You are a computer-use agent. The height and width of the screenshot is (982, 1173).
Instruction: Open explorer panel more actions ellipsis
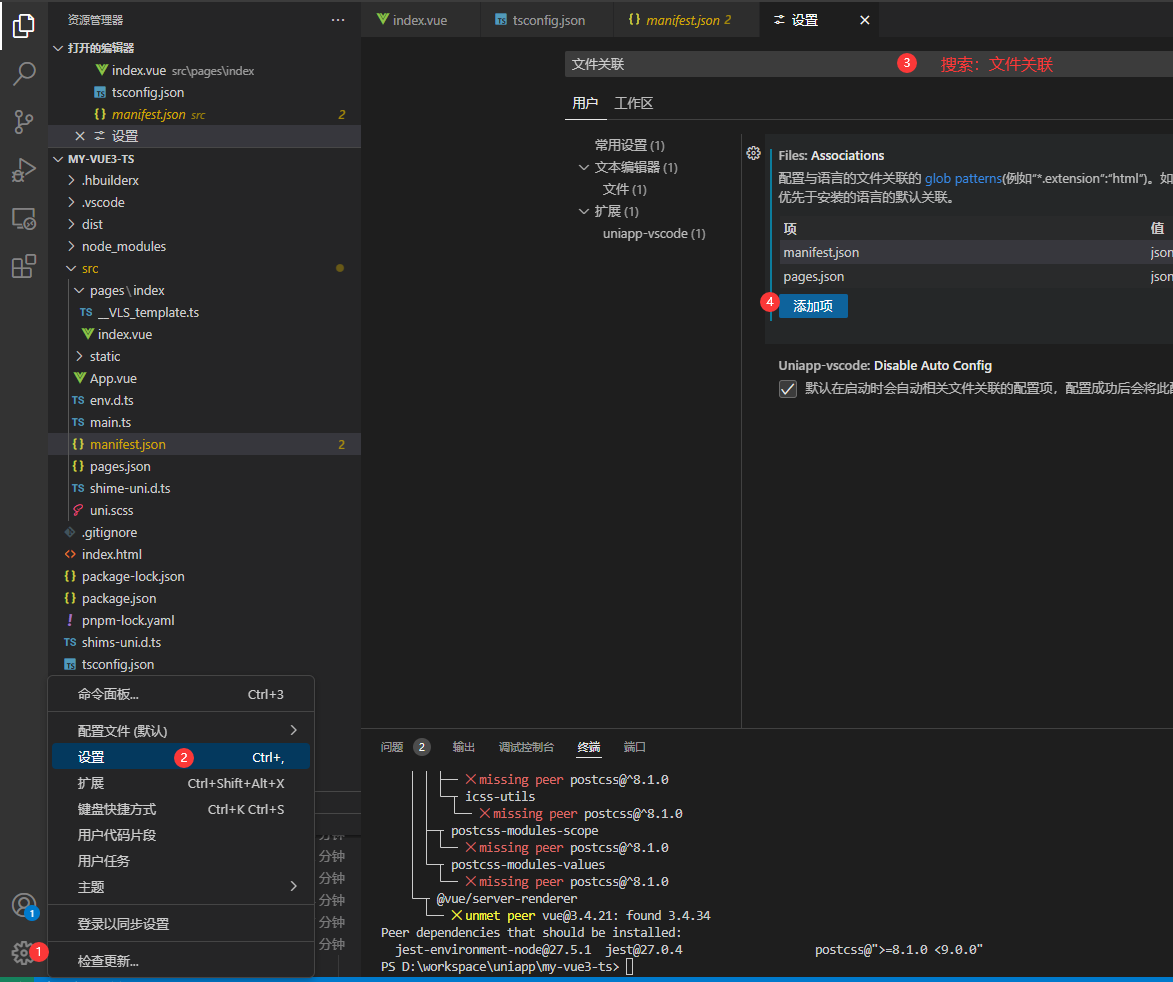tap(338, 20)
